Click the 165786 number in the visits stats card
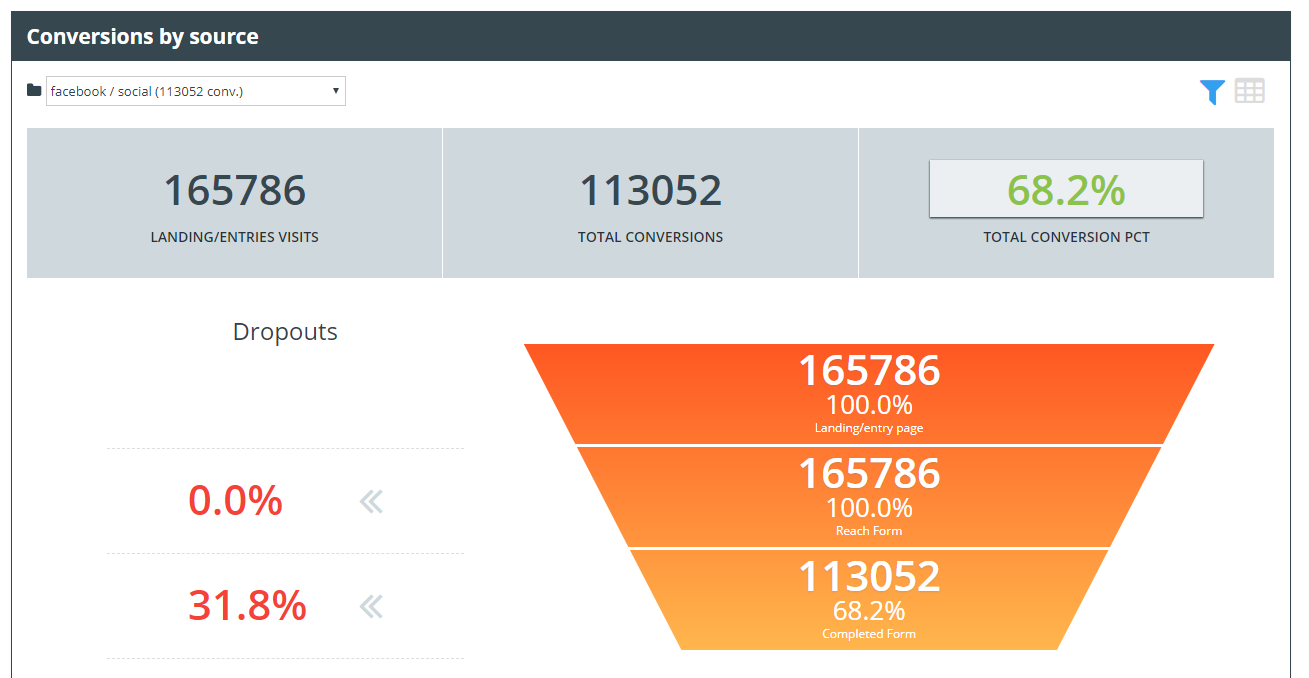Screen dimensions: 1309x678 pos(234,190)
